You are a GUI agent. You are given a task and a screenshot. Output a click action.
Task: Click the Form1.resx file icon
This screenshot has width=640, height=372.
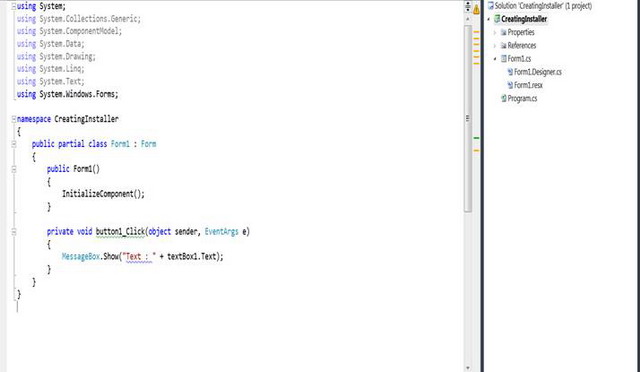[x=510, y=85]
